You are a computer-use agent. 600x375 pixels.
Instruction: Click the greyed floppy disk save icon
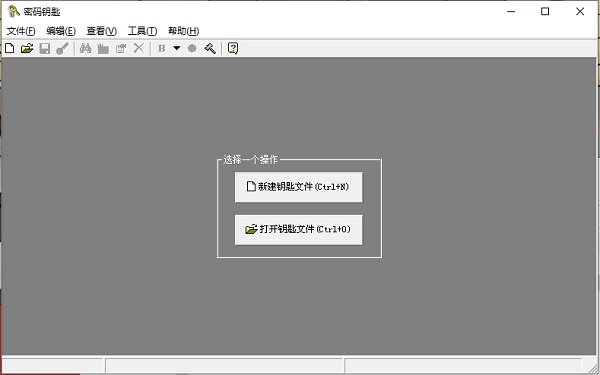click(45, 49)
